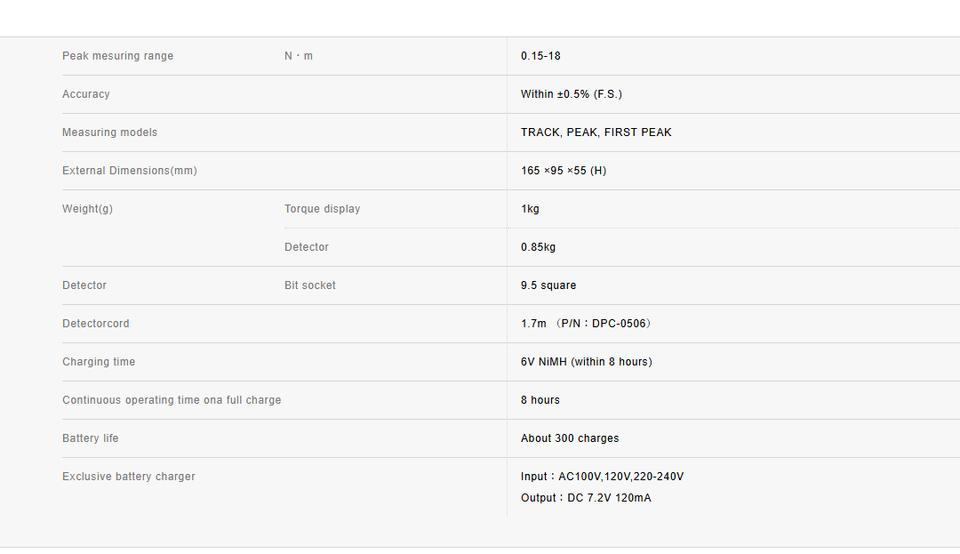
Task: Select TRACK, PEAK, FIRST PEAK text
Action: pos(596,132)
